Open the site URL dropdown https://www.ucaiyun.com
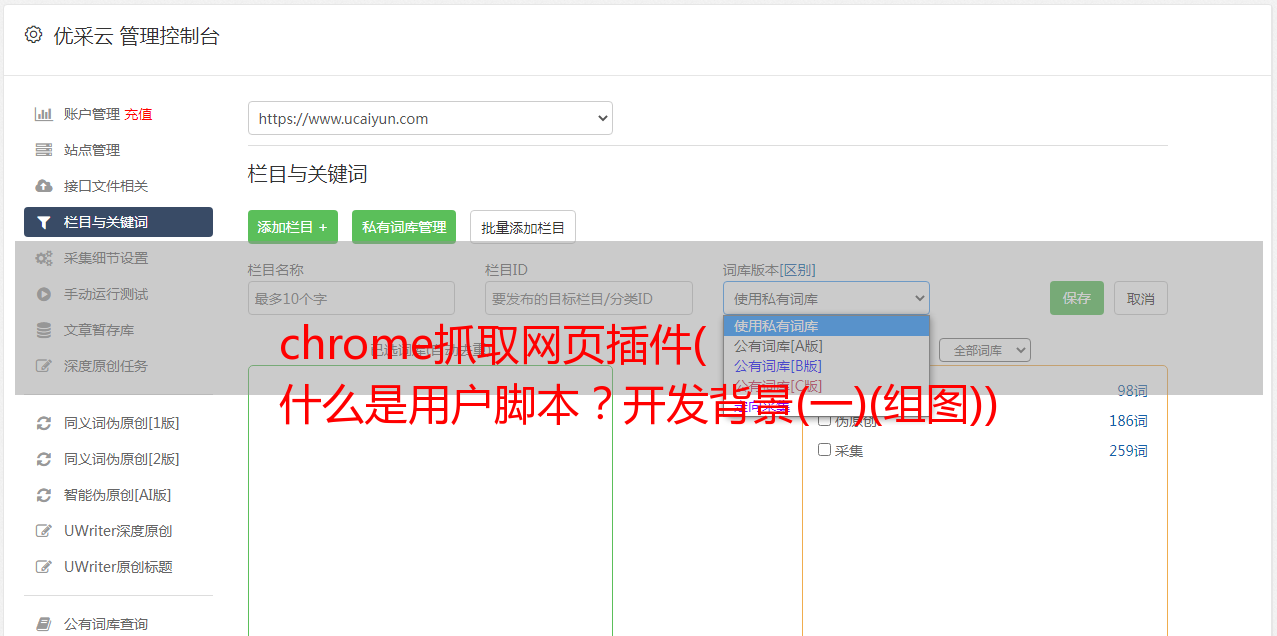1277x636 pixels. (x=430, y=118)
